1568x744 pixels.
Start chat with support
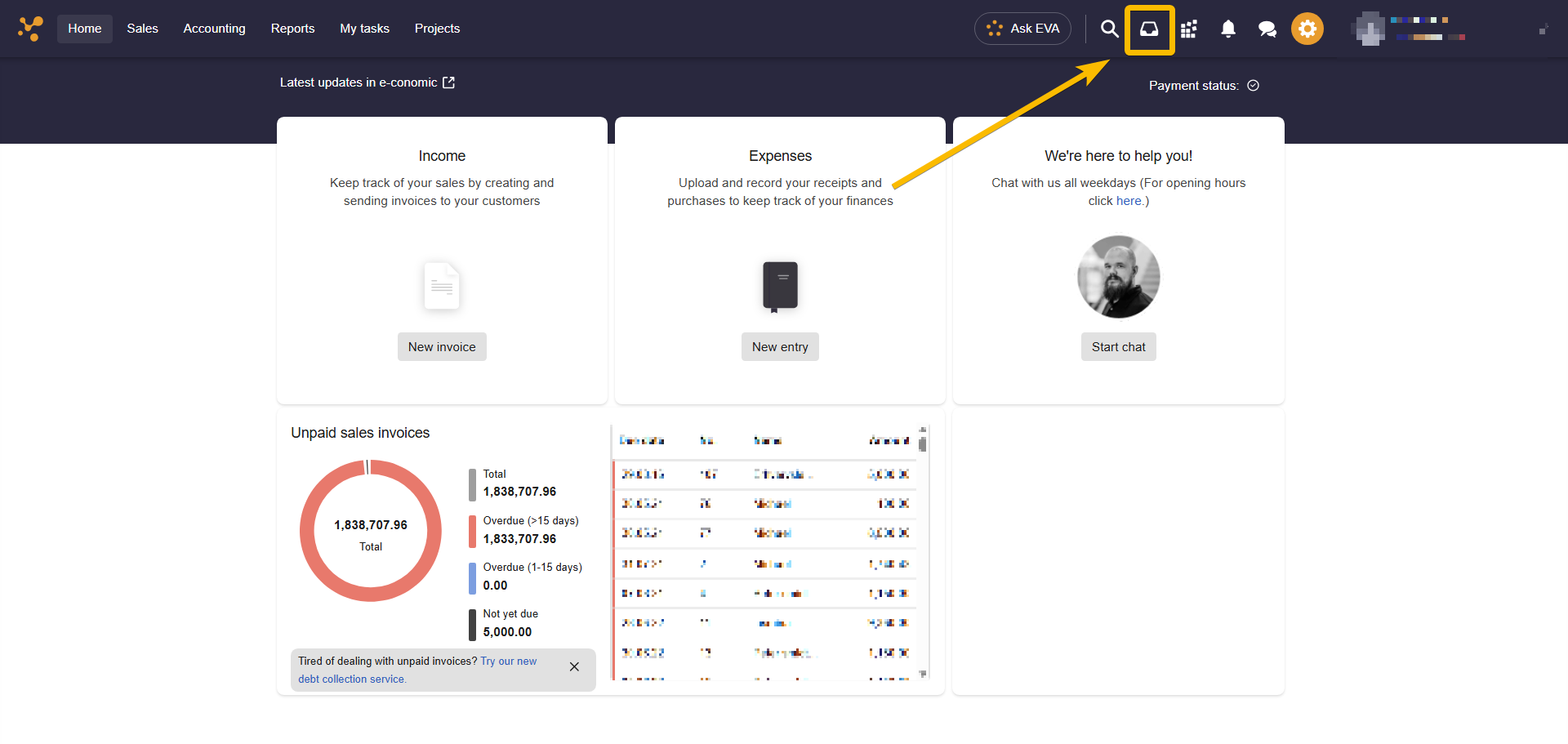pos(1118,347)
